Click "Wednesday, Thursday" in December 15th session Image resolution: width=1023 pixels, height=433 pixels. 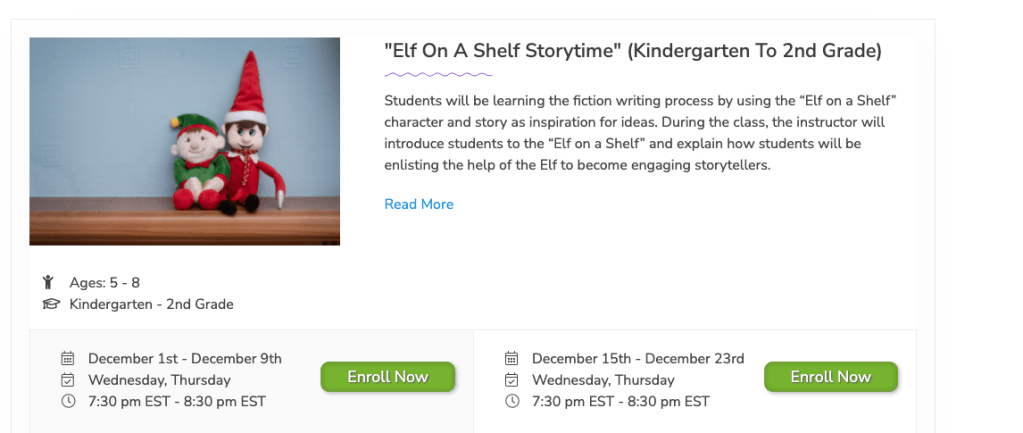(x=603, y=380)
